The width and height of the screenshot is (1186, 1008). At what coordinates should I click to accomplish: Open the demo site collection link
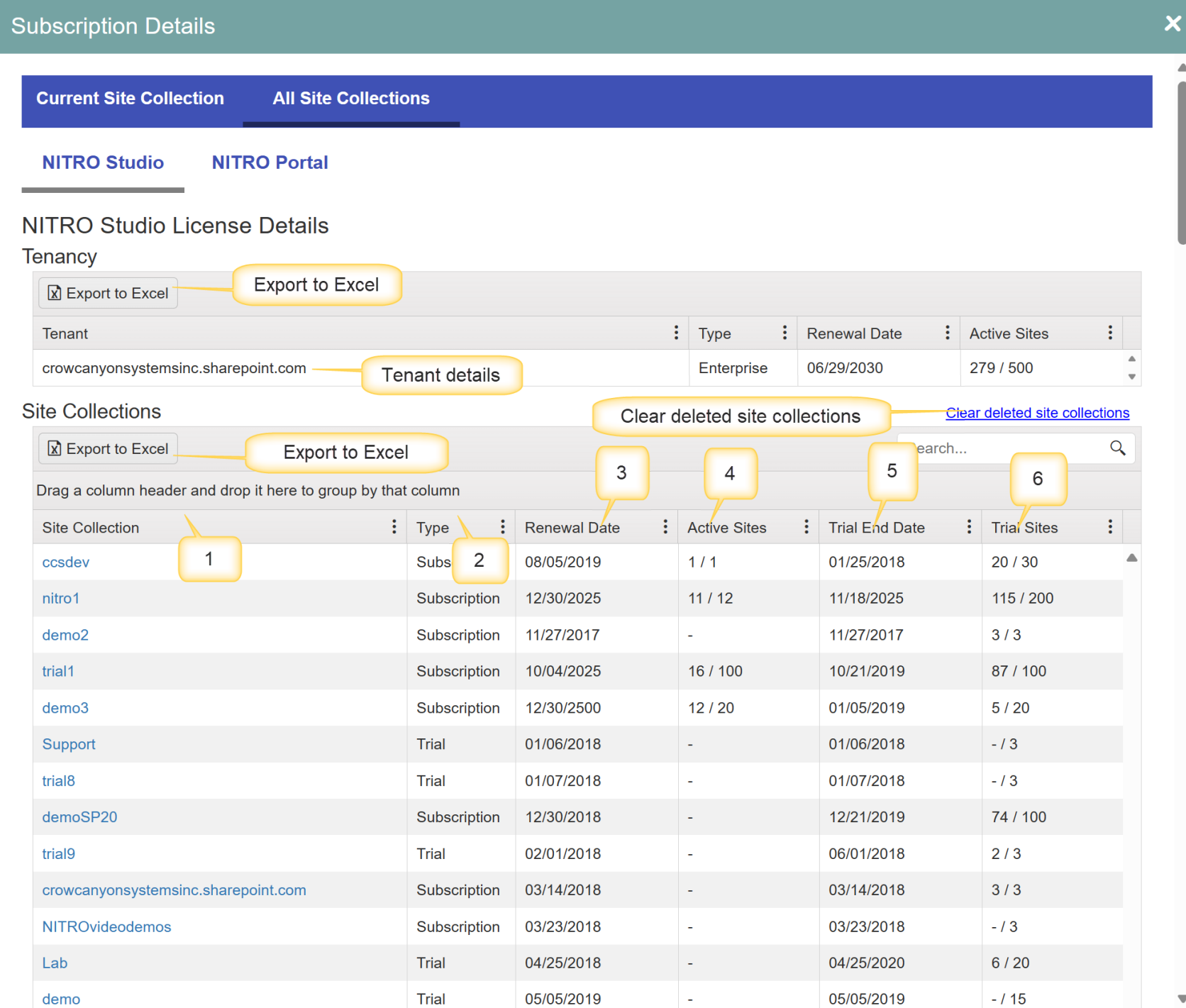click(x=61, y=999)
